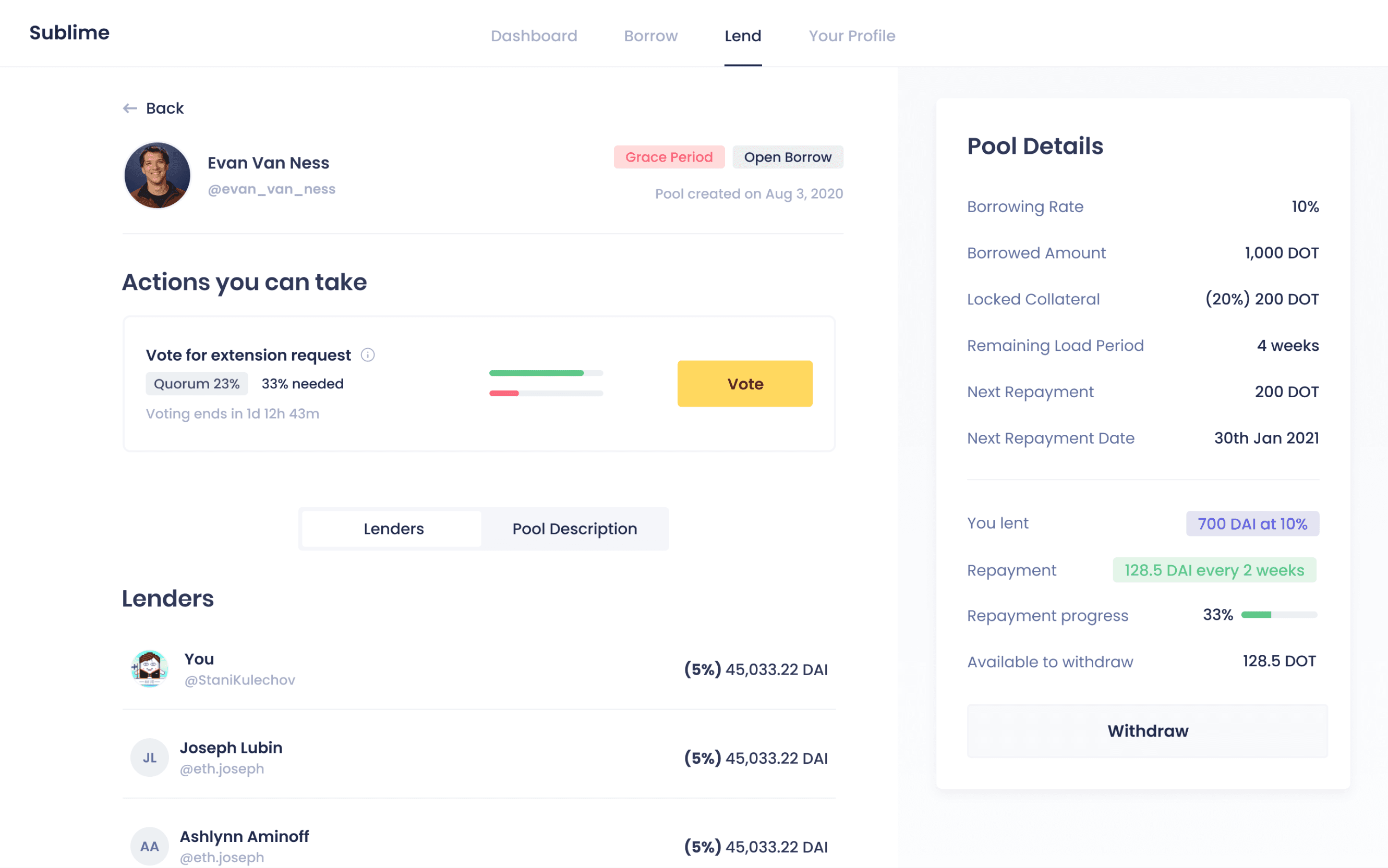The width and height of the screenshot is (1388, 868).
Task: Switch to Pool Description view
Action: pos(574,529)
